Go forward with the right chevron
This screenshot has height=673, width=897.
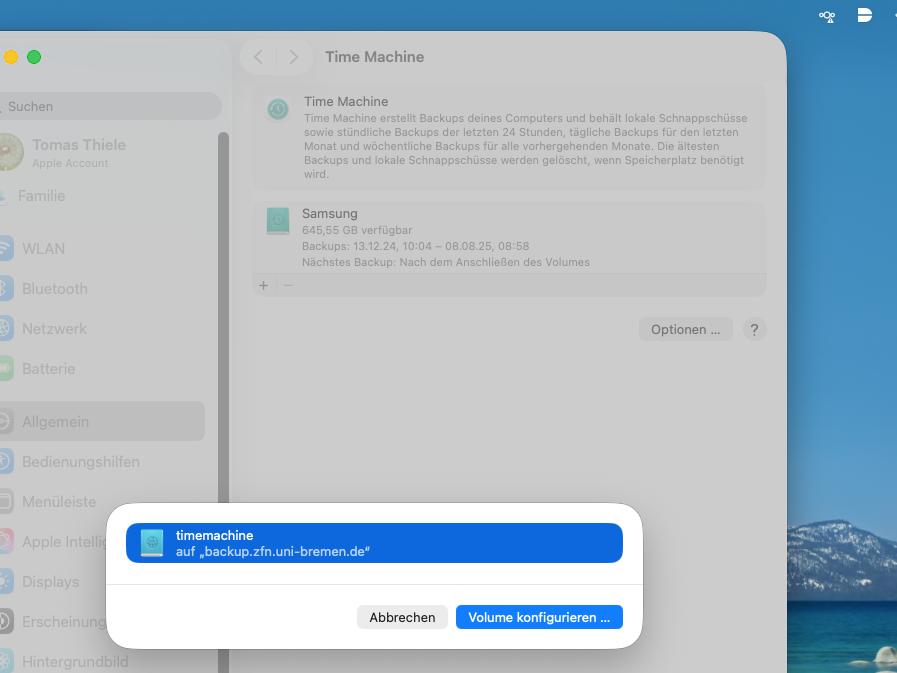tap(293, 57)
